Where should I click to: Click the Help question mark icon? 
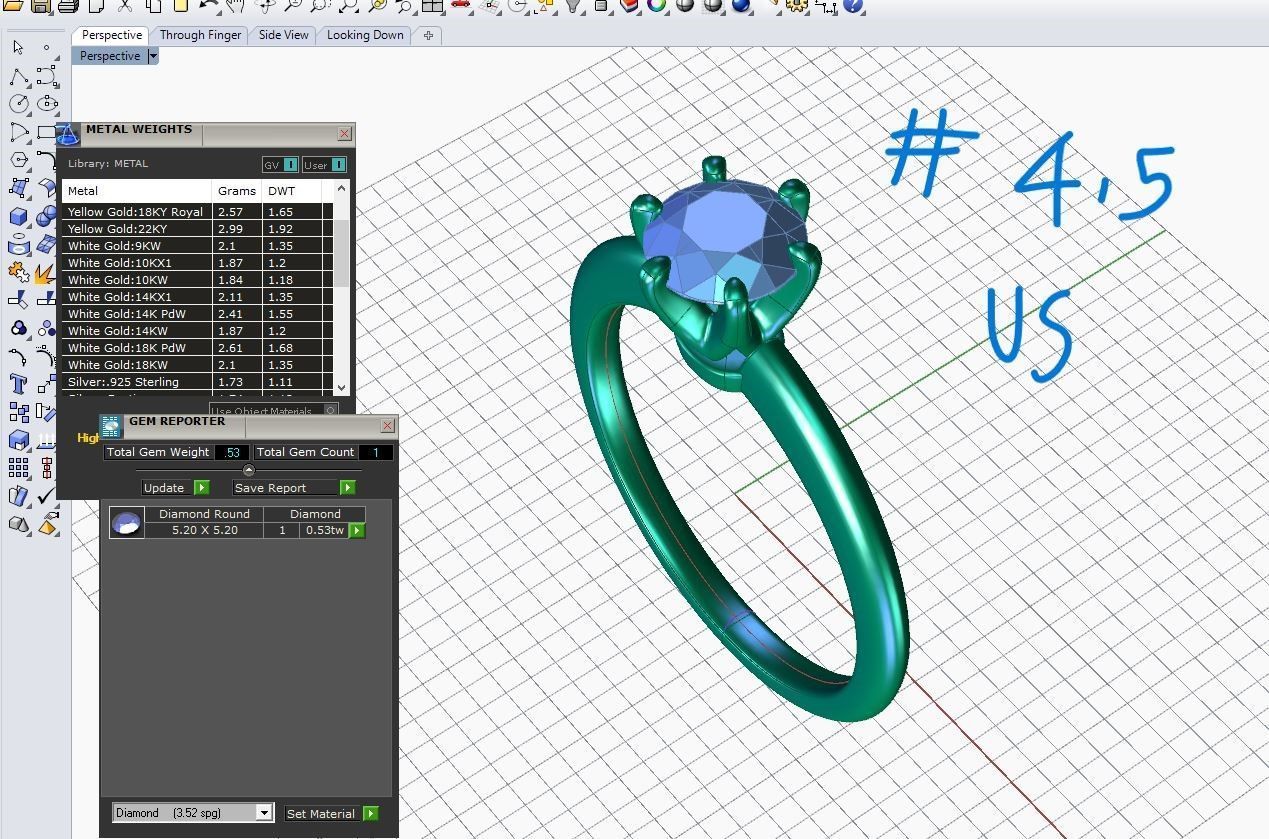pos(853,6)
